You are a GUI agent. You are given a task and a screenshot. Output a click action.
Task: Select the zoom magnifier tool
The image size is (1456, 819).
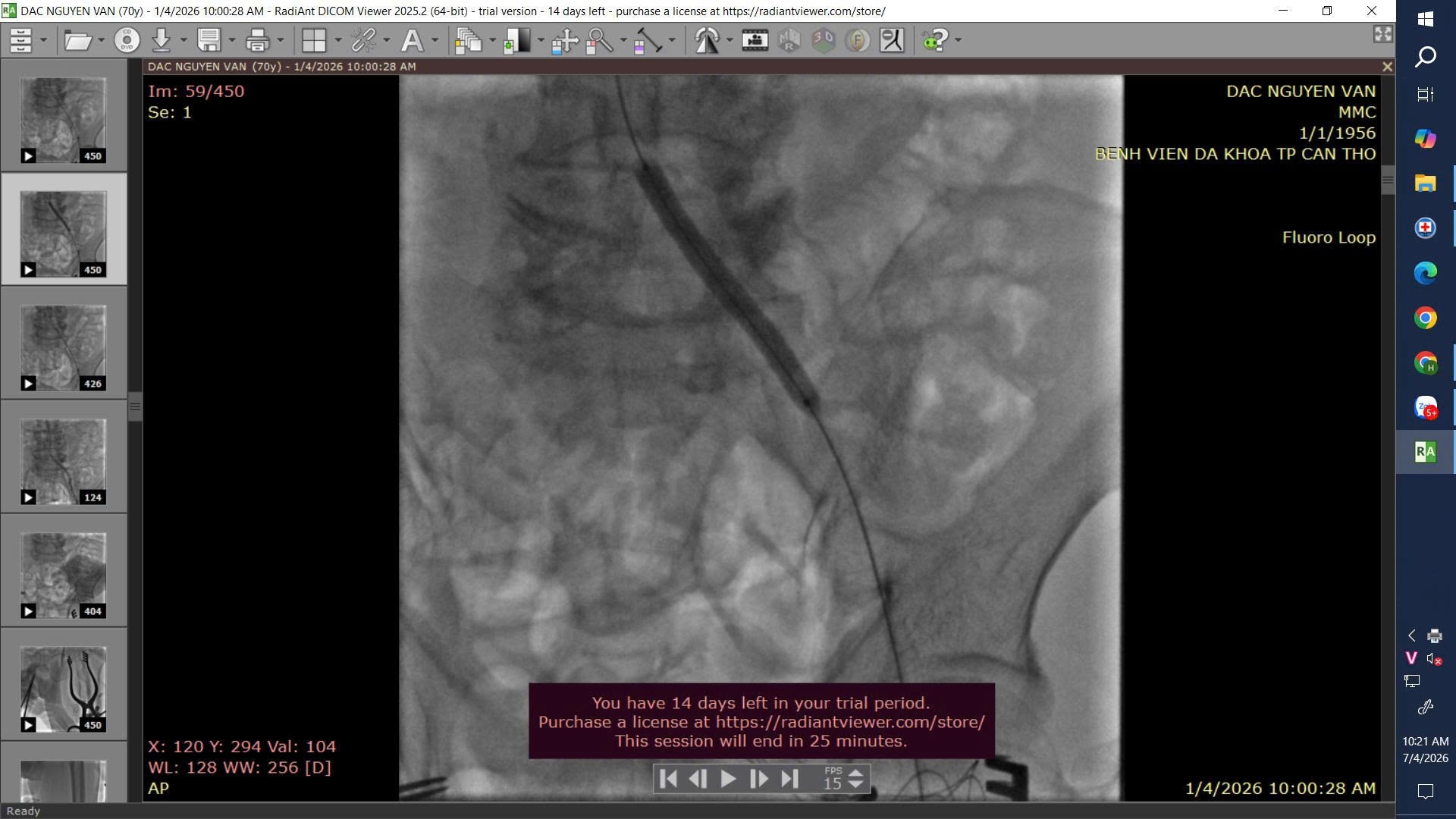click(x=600, y=40)
